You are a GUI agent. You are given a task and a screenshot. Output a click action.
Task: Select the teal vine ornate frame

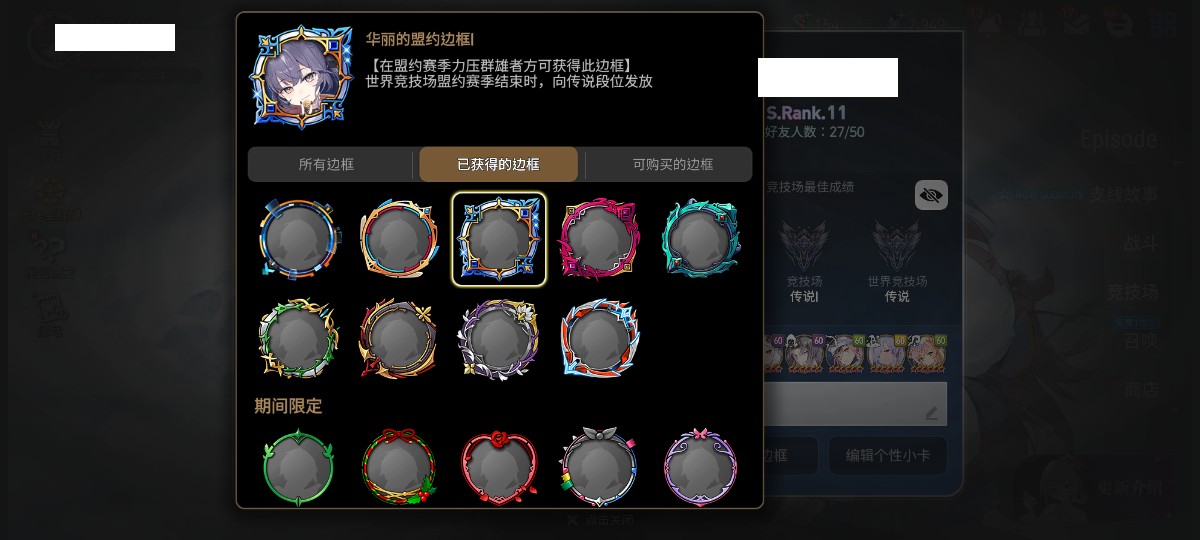click(701, 238)
